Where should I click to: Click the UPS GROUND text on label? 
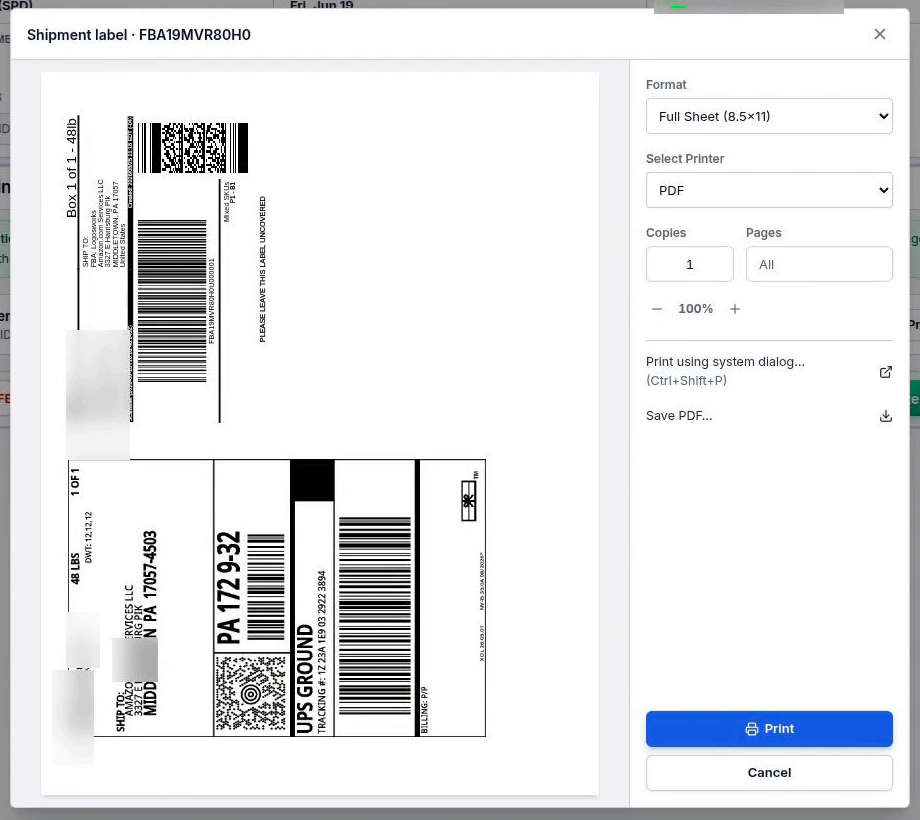(x=305, y=678)
